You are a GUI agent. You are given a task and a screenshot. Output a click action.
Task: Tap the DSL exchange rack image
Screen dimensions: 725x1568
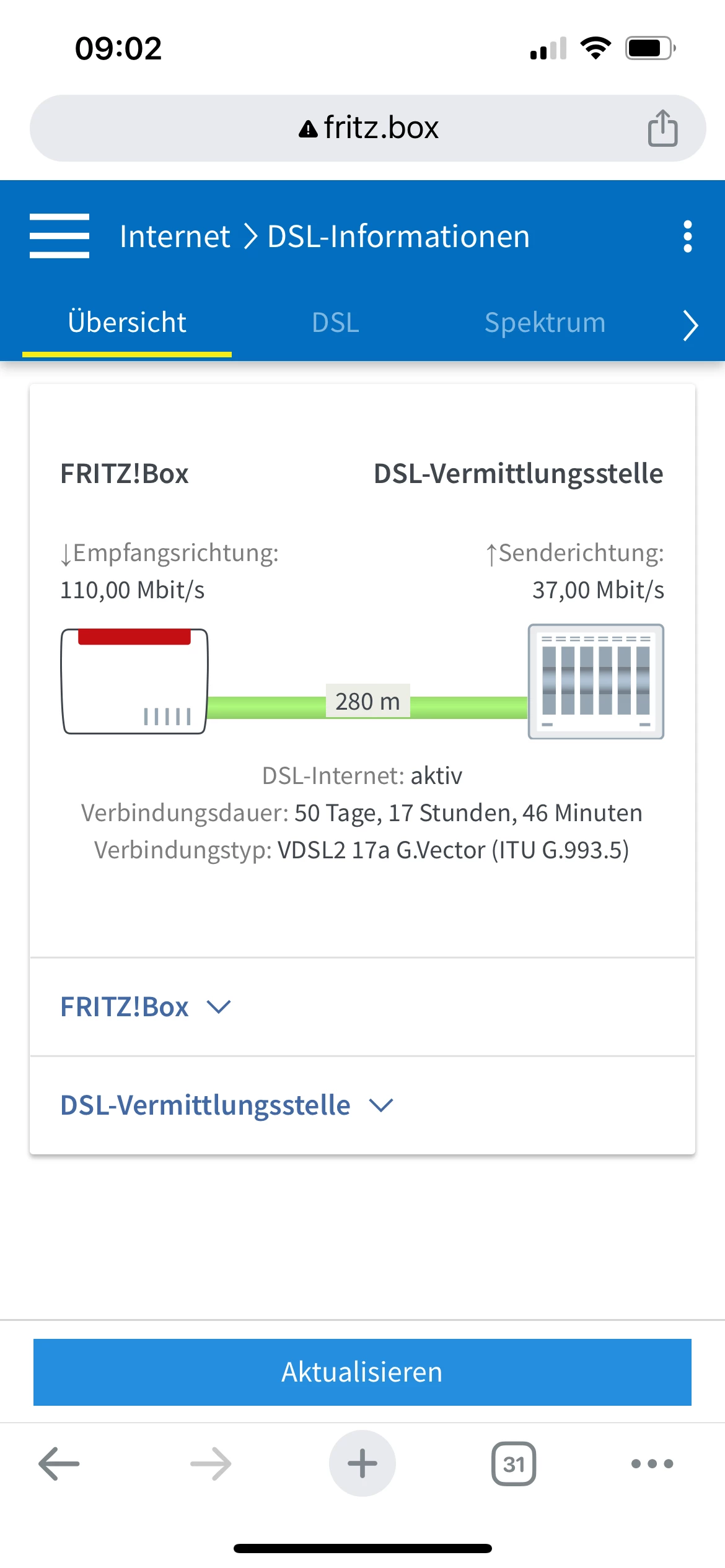(x=595, y=681)
